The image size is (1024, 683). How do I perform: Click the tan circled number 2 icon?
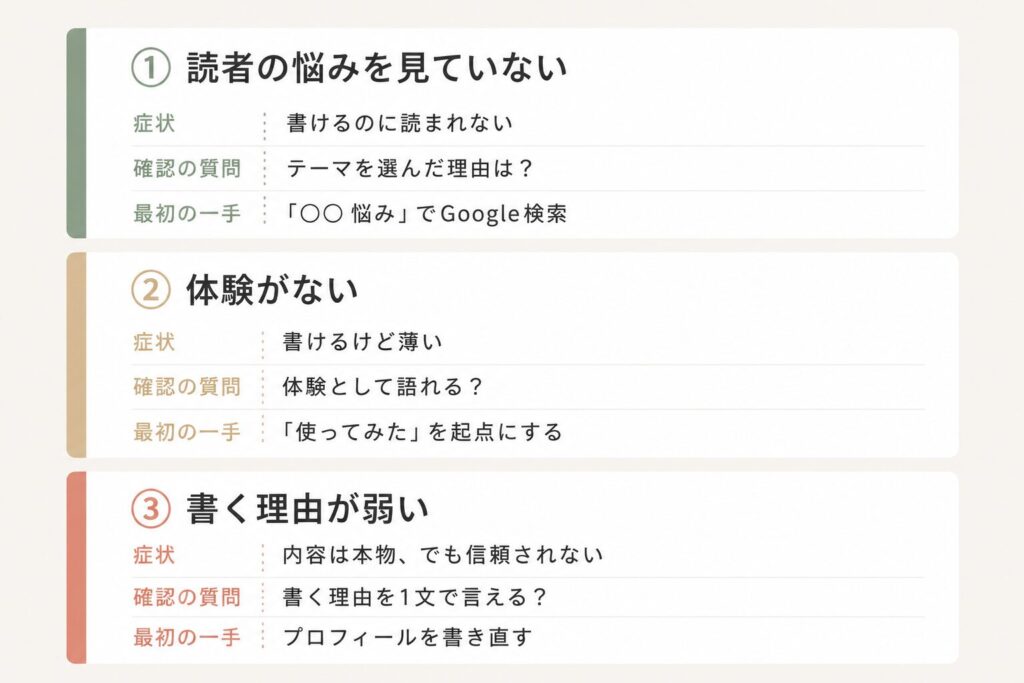pyautogui.click(x=151, y=289)
